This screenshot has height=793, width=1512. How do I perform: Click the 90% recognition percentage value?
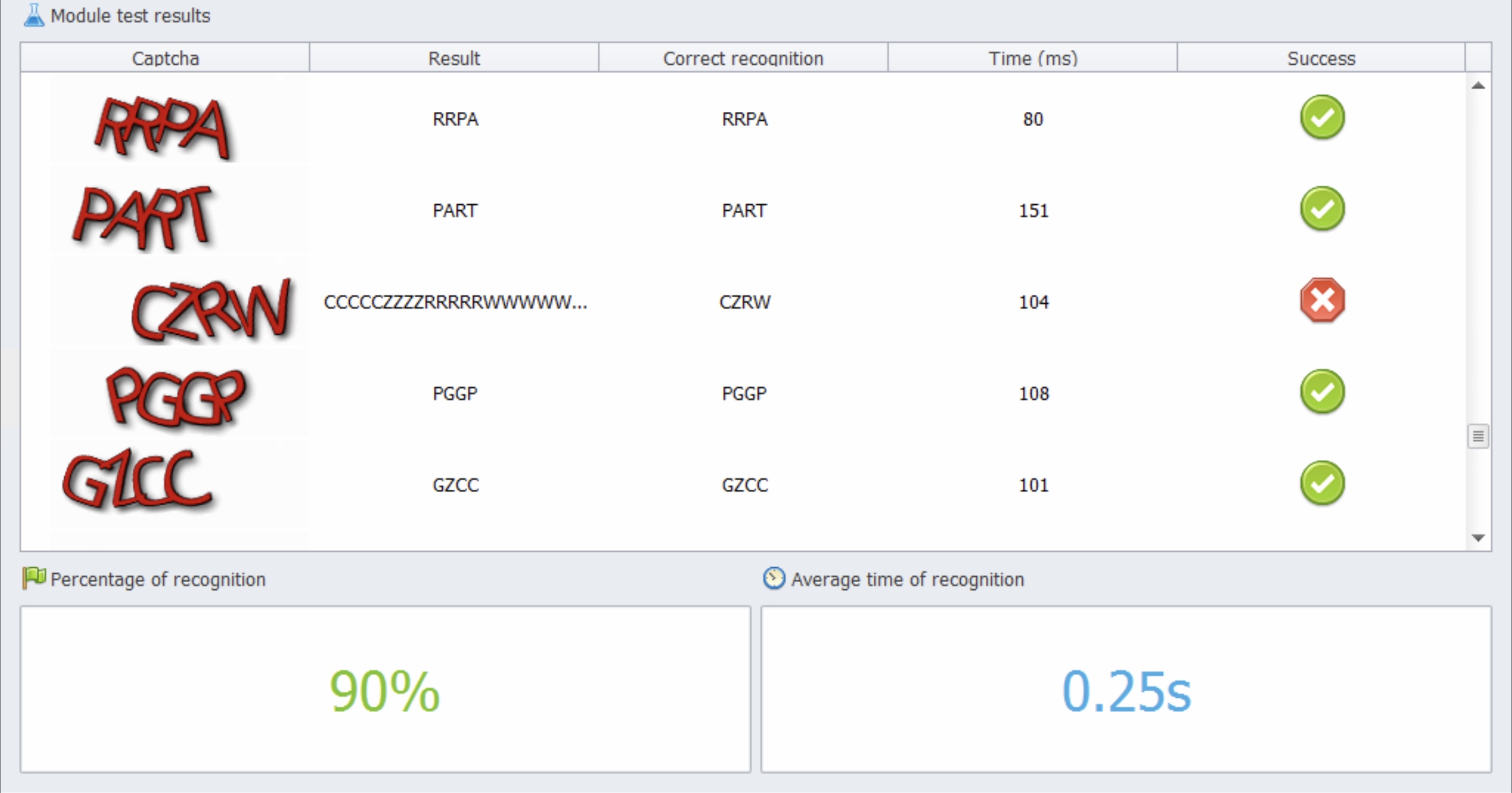(x=385, y=691)
